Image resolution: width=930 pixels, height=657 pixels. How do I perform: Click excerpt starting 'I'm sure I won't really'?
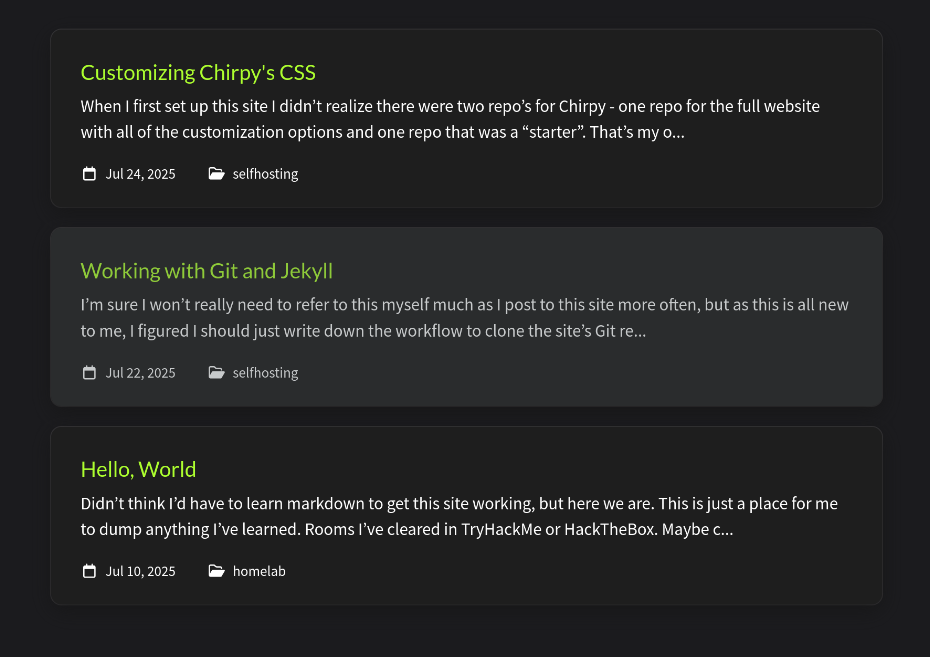pyautogui.click(x=464, y=317)
